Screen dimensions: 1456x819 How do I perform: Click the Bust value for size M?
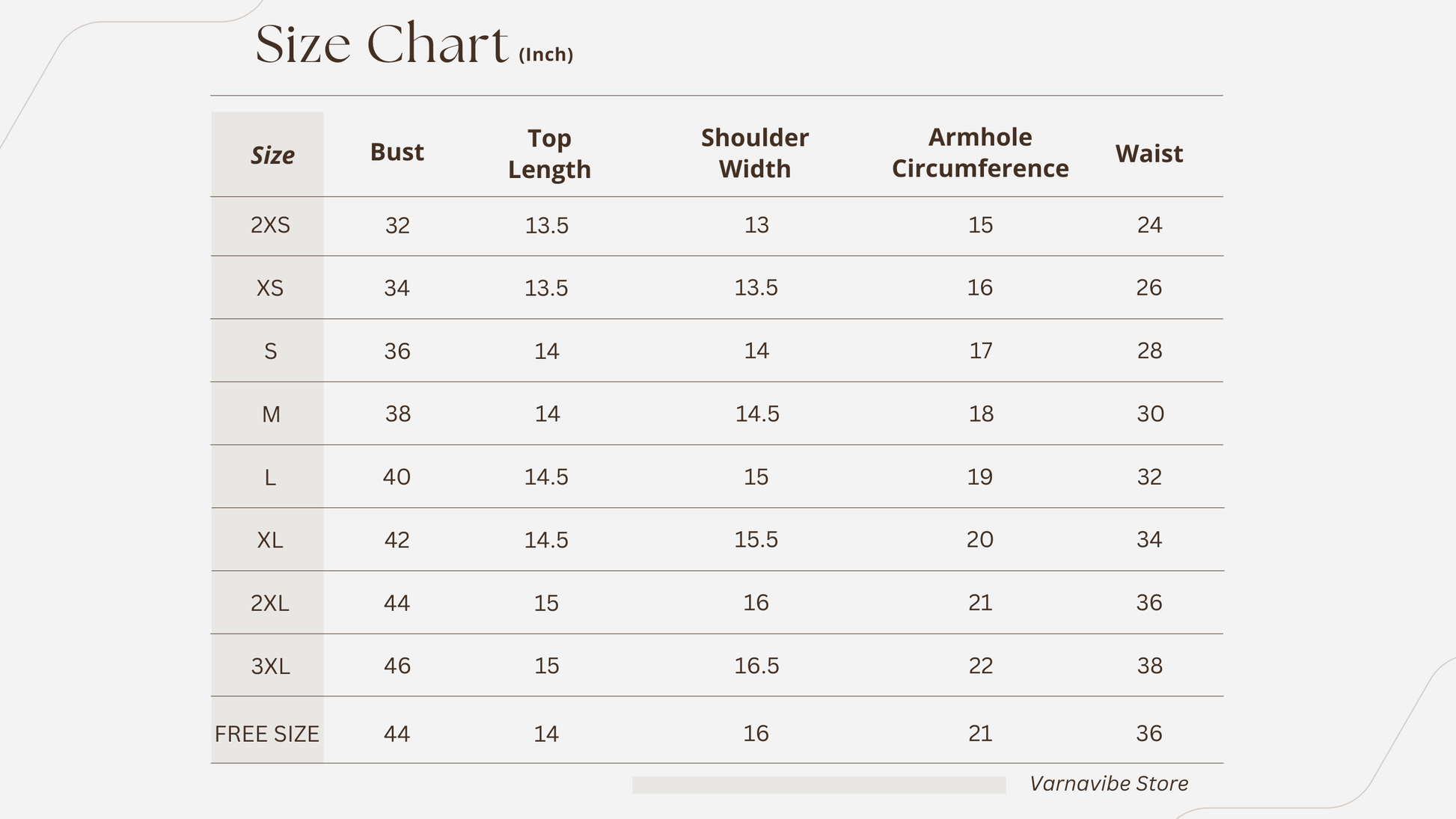click(397, 414)
